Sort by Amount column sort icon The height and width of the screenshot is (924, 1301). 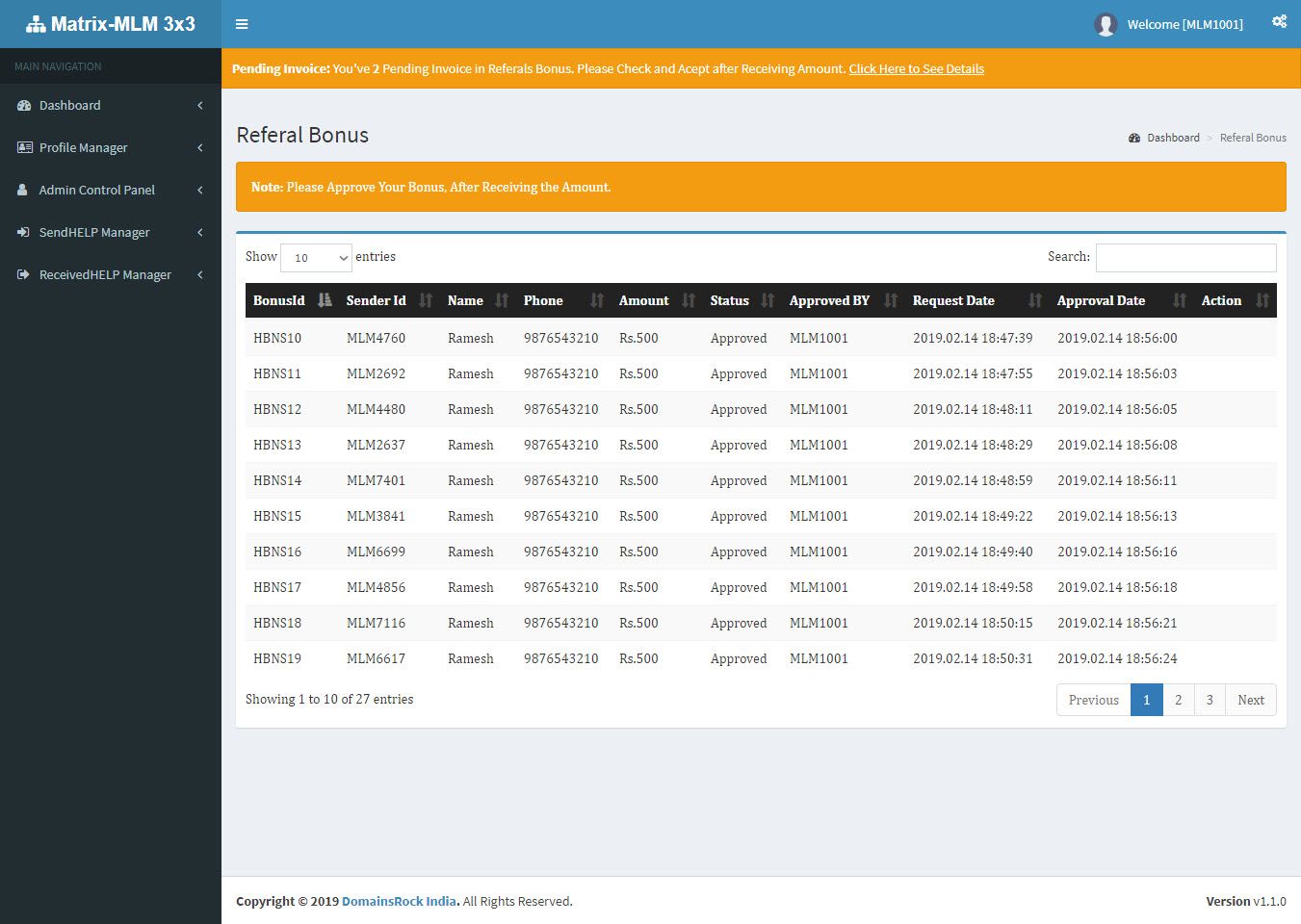click(x=689, y=300)
